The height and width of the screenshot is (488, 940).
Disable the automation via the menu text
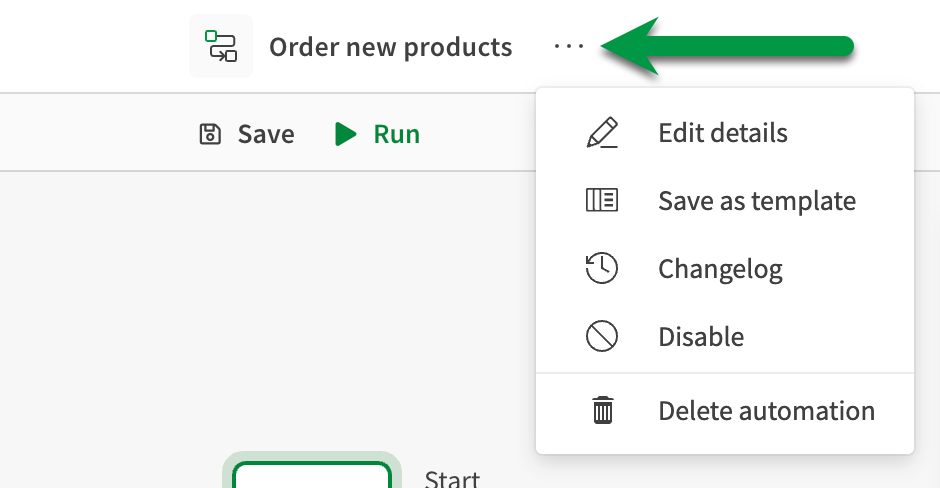coord(700,336)
